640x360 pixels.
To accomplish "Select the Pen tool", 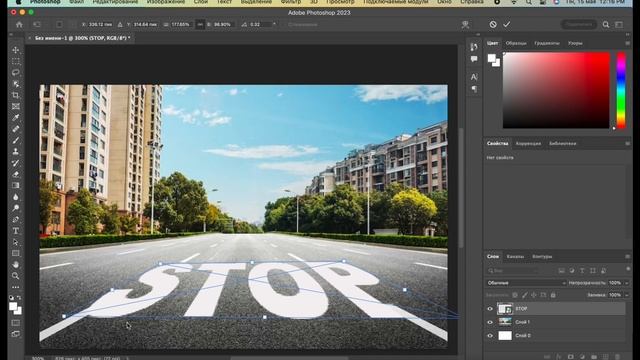I will 16,220.
